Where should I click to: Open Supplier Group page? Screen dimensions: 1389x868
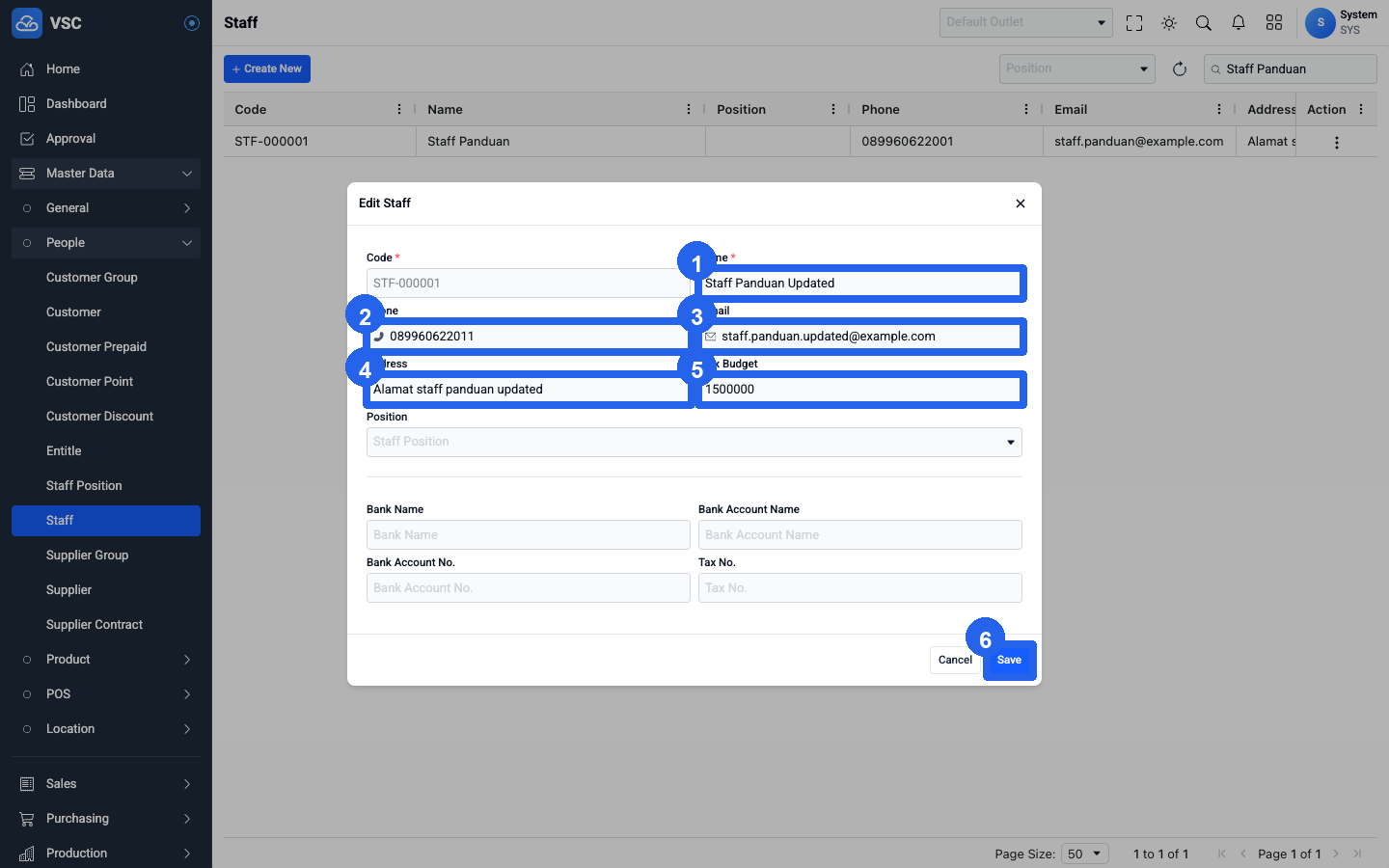(x=106, y=556)
